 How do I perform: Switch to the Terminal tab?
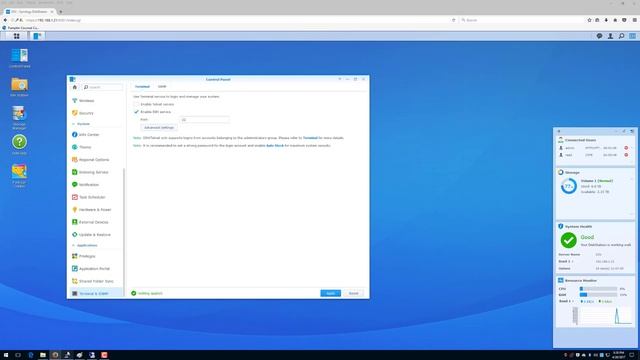pyautogui.click(x=142, y=87)
